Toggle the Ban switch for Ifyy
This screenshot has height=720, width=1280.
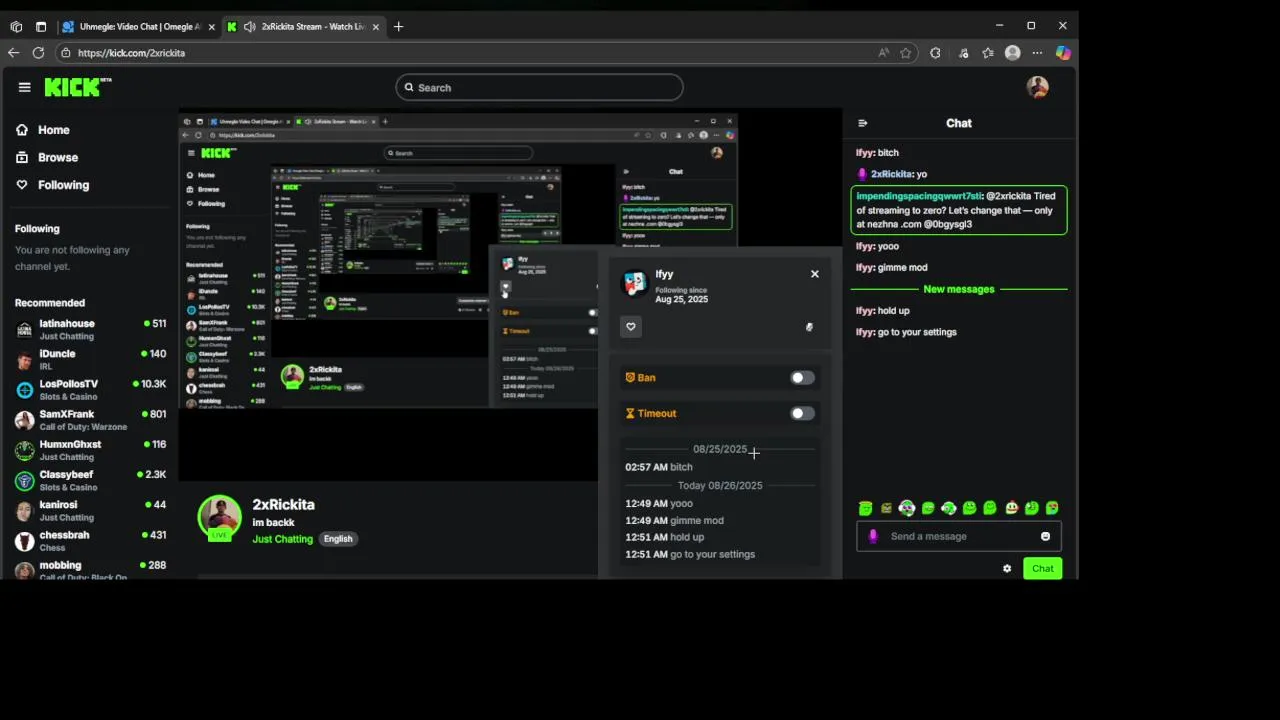tap(802, 378)
